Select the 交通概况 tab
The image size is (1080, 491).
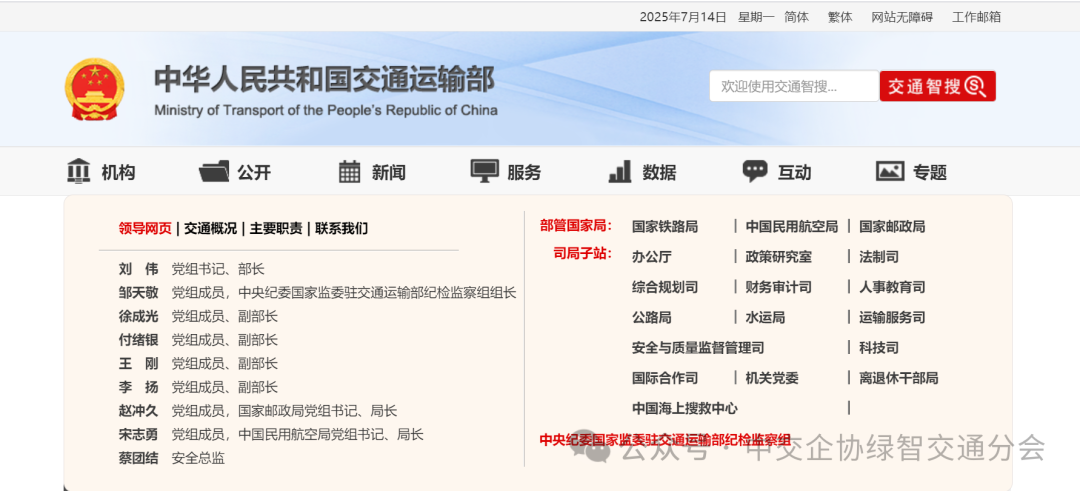[210, 228]
